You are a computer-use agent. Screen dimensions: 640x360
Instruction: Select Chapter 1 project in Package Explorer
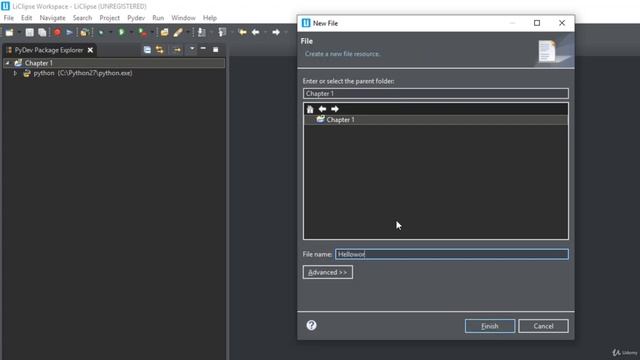pos(39,63)
